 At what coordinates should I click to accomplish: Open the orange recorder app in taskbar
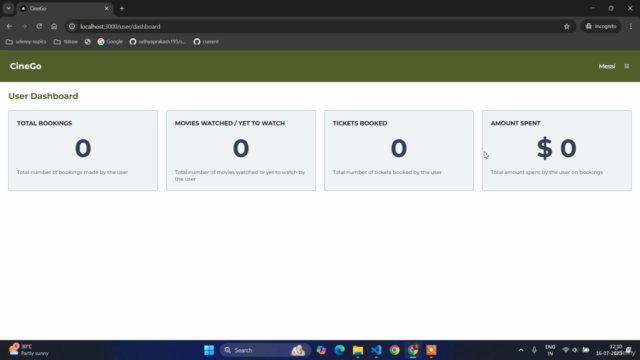coord(431,350)
